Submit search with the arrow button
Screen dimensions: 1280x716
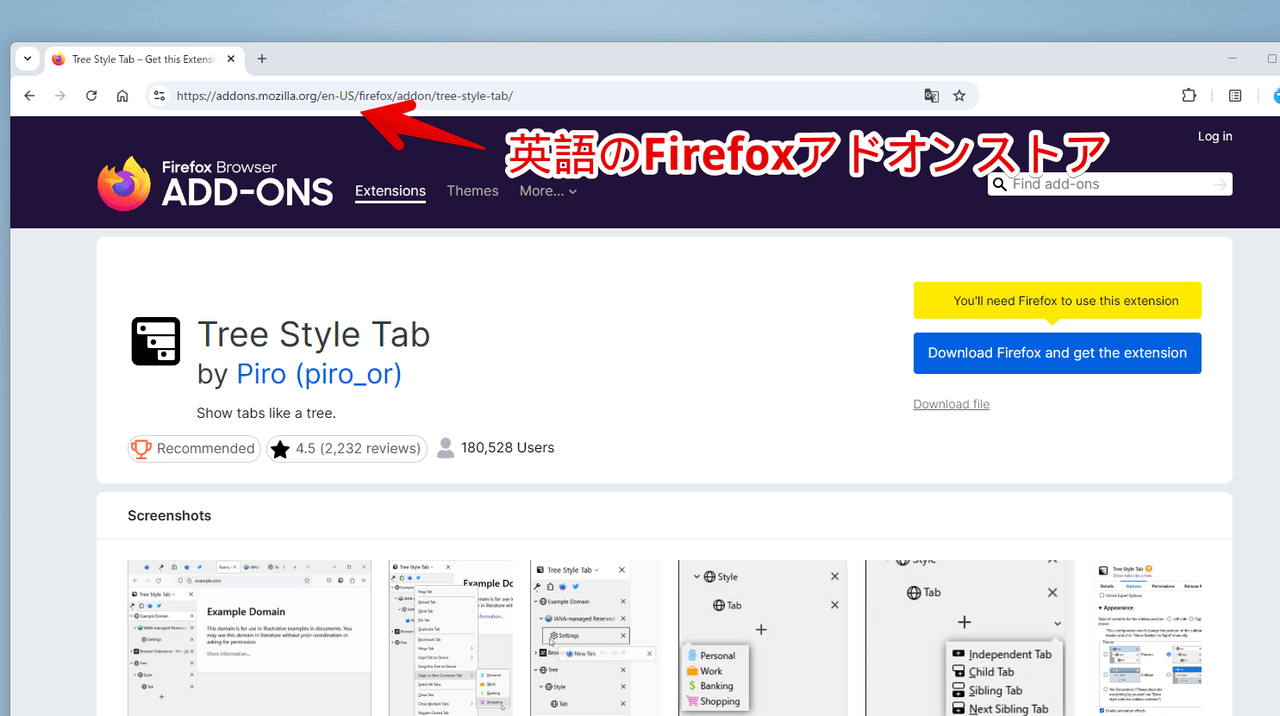(x=1220, y=184)
